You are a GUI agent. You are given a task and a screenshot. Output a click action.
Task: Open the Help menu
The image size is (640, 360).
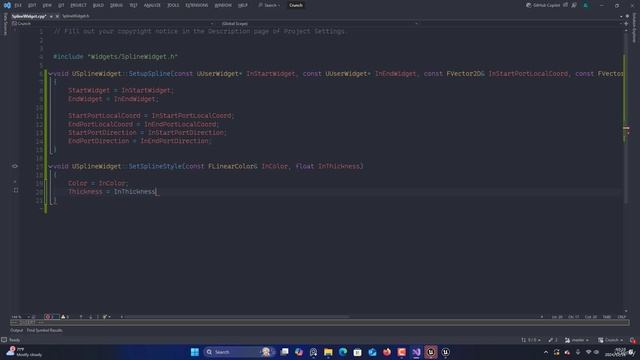[243, 5]
